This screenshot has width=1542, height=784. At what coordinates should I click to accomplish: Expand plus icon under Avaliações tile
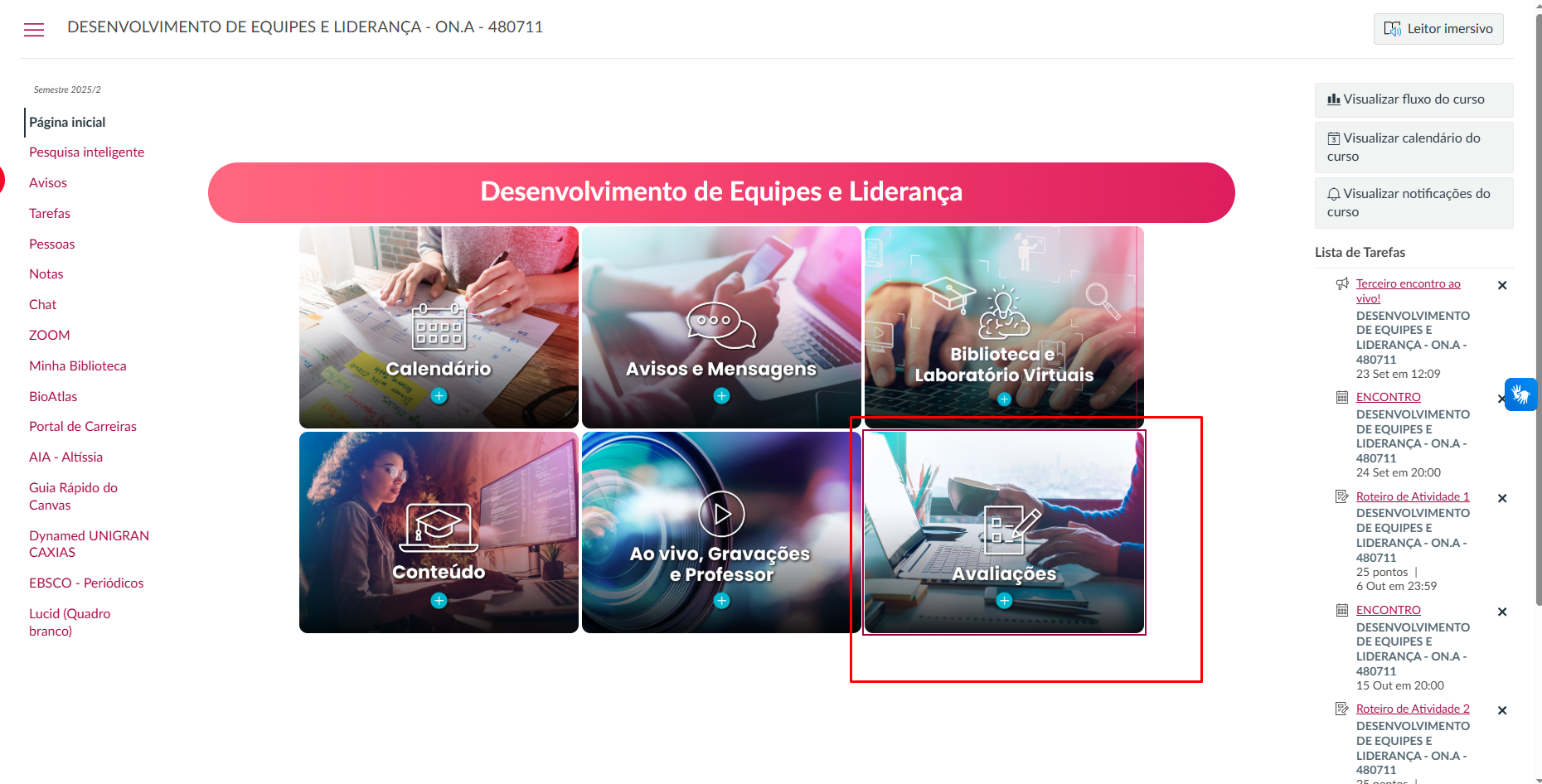(1005, 601)
